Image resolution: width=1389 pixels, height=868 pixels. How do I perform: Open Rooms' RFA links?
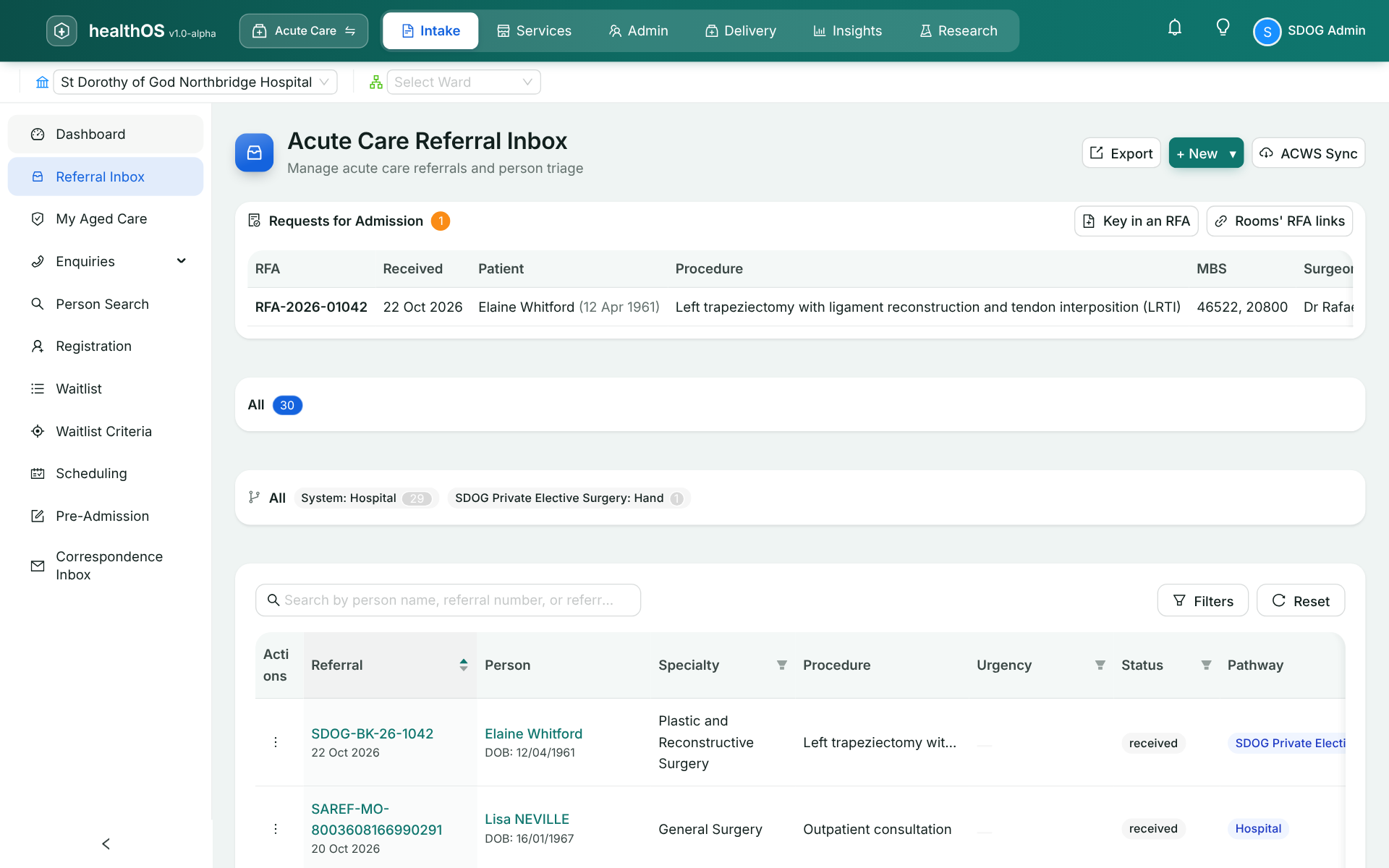point(1279,221)
